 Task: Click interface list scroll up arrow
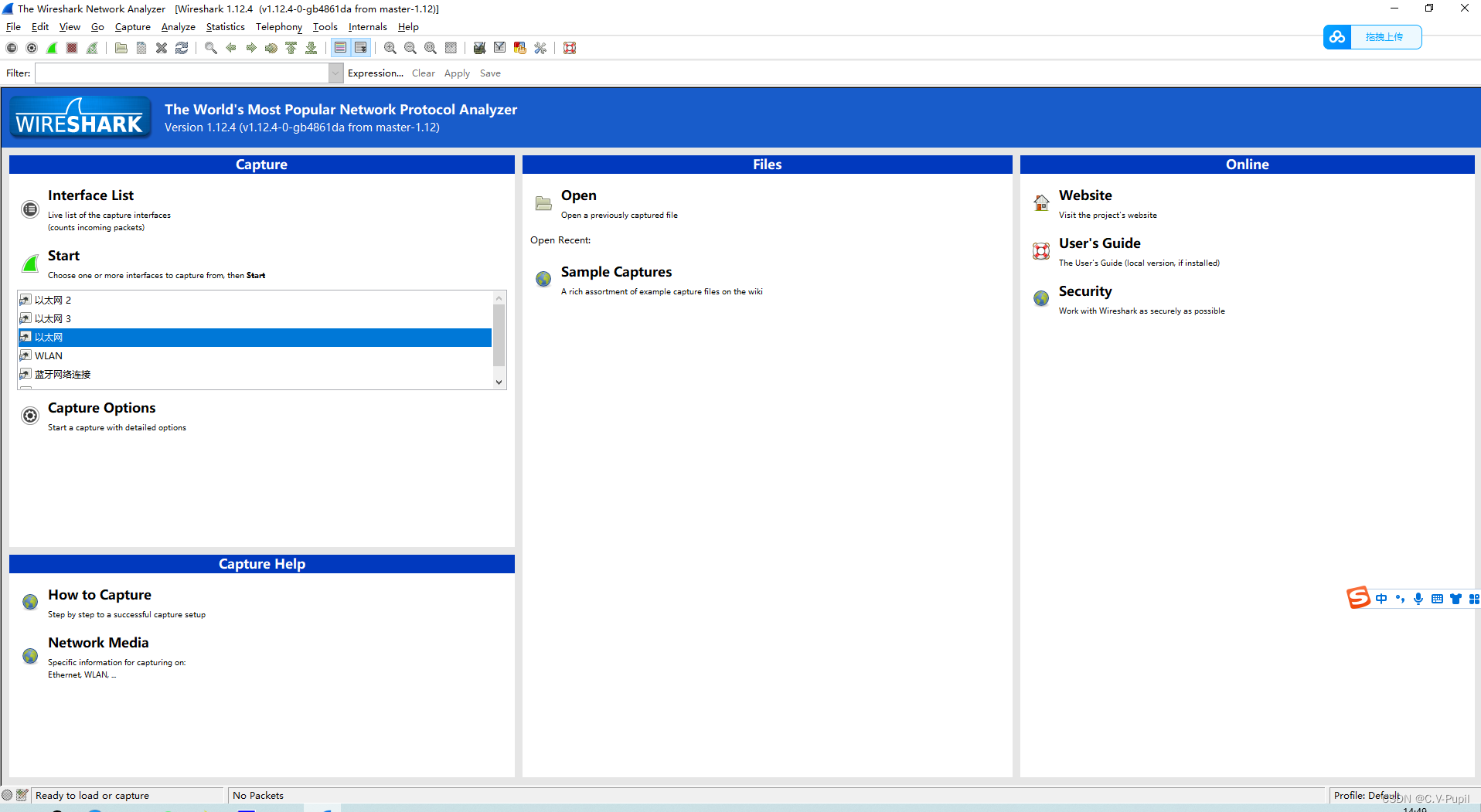[499, 298]
